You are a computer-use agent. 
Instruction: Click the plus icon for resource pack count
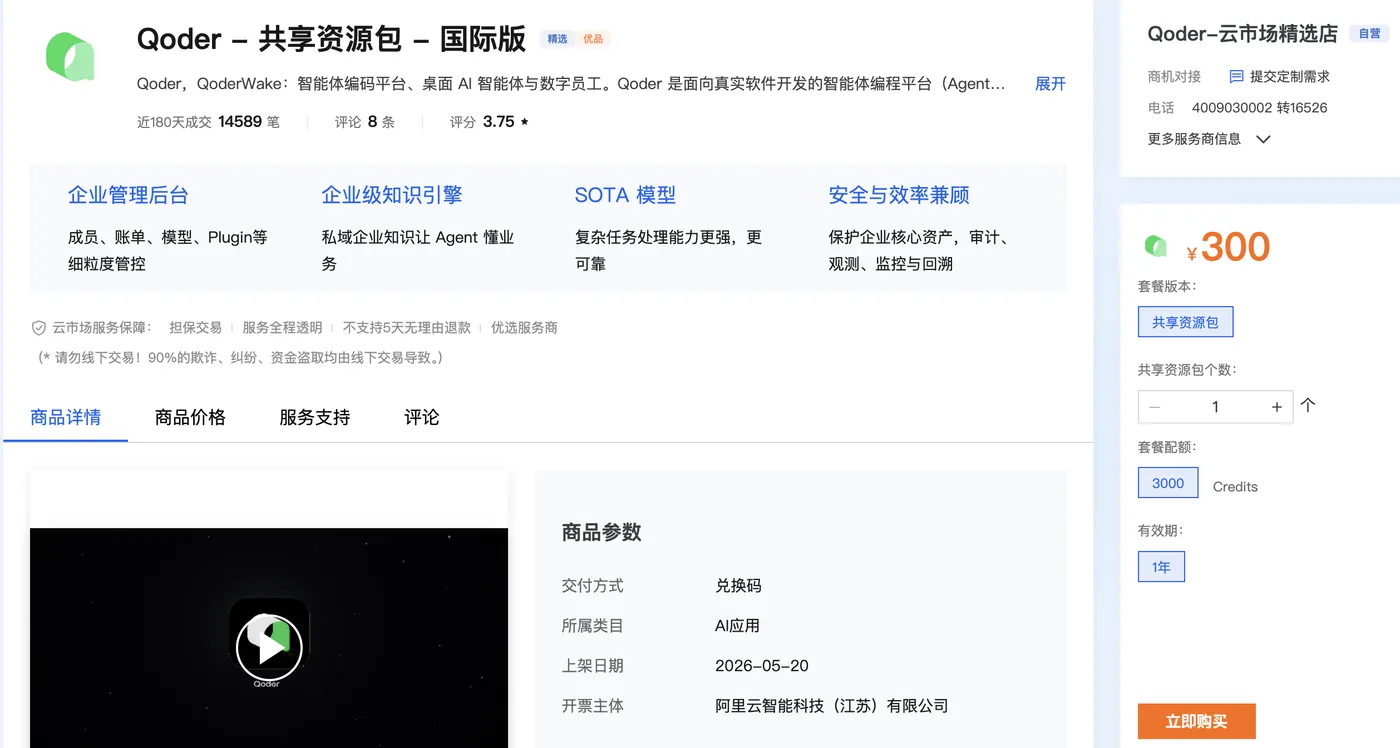tap(1276, 407)
